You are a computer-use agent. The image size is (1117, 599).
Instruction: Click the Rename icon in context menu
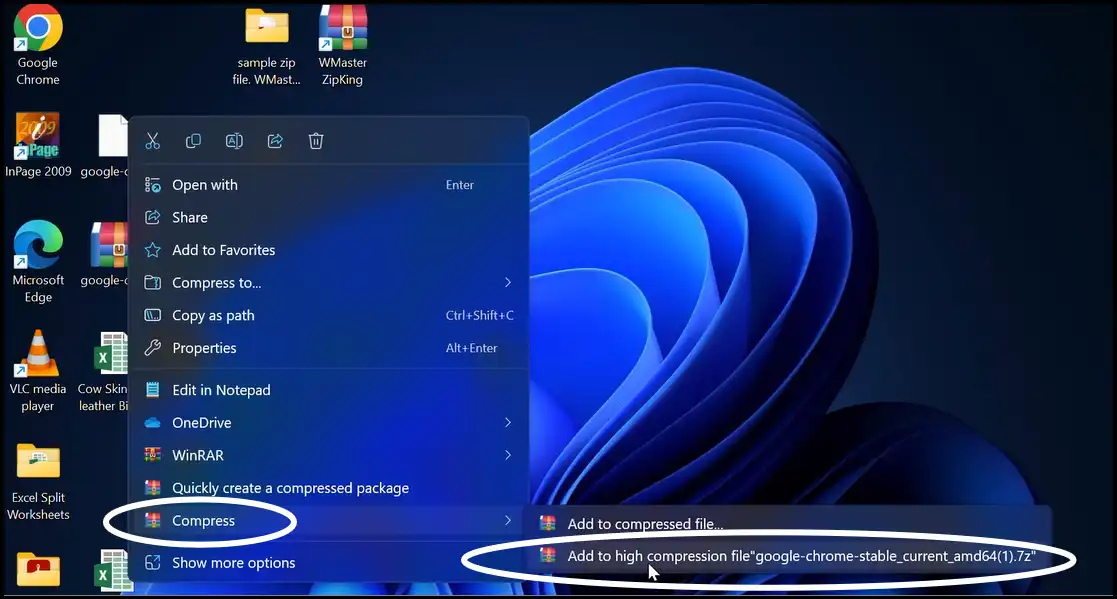[234, 141]
